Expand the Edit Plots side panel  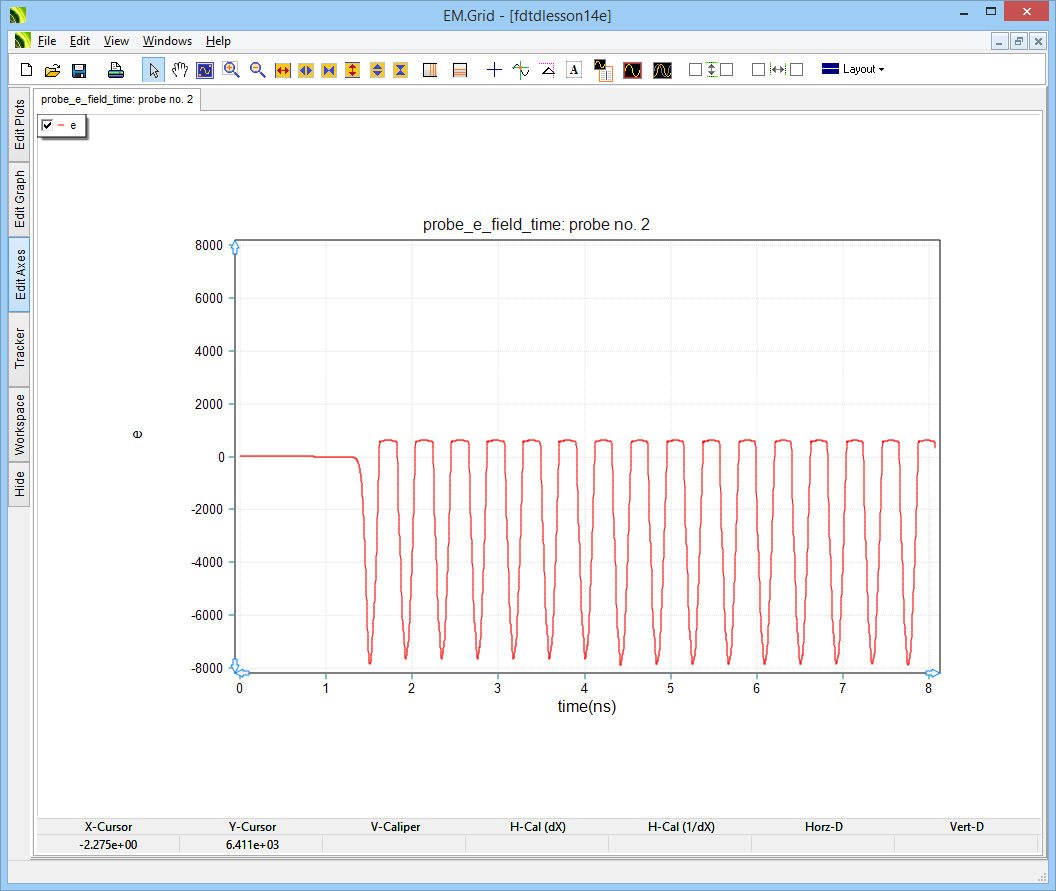20,124
